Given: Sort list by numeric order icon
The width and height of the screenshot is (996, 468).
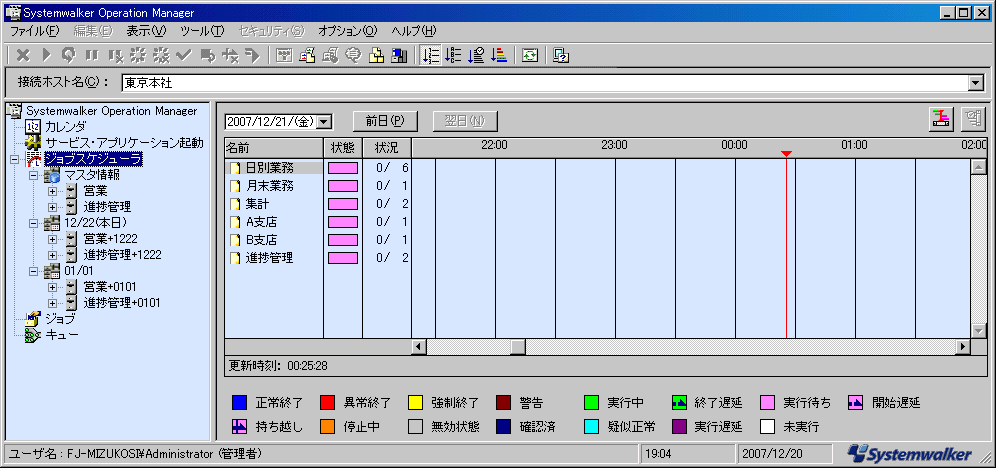Looking at the screenshot, I should point(431,56).
